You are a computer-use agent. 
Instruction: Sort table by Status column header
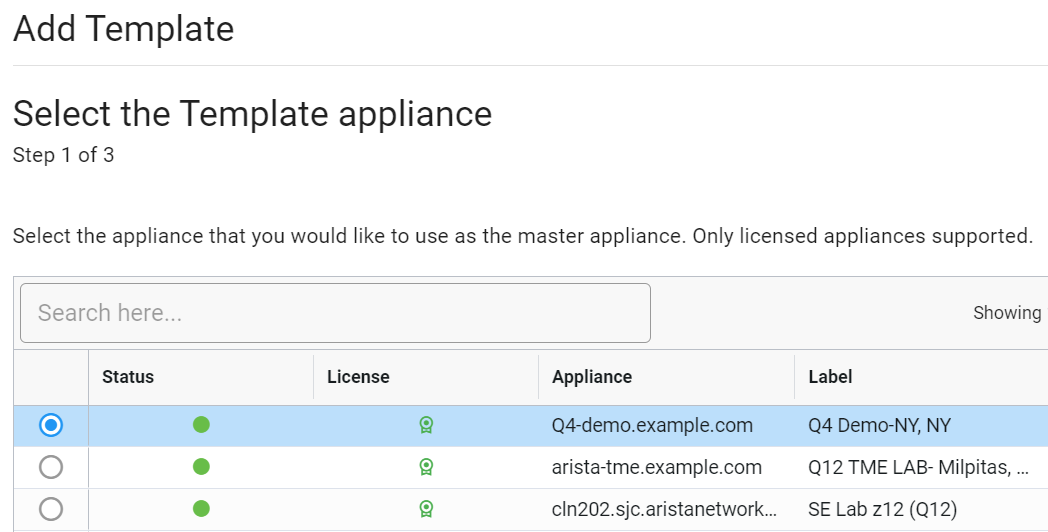click(x=128, y=377)
